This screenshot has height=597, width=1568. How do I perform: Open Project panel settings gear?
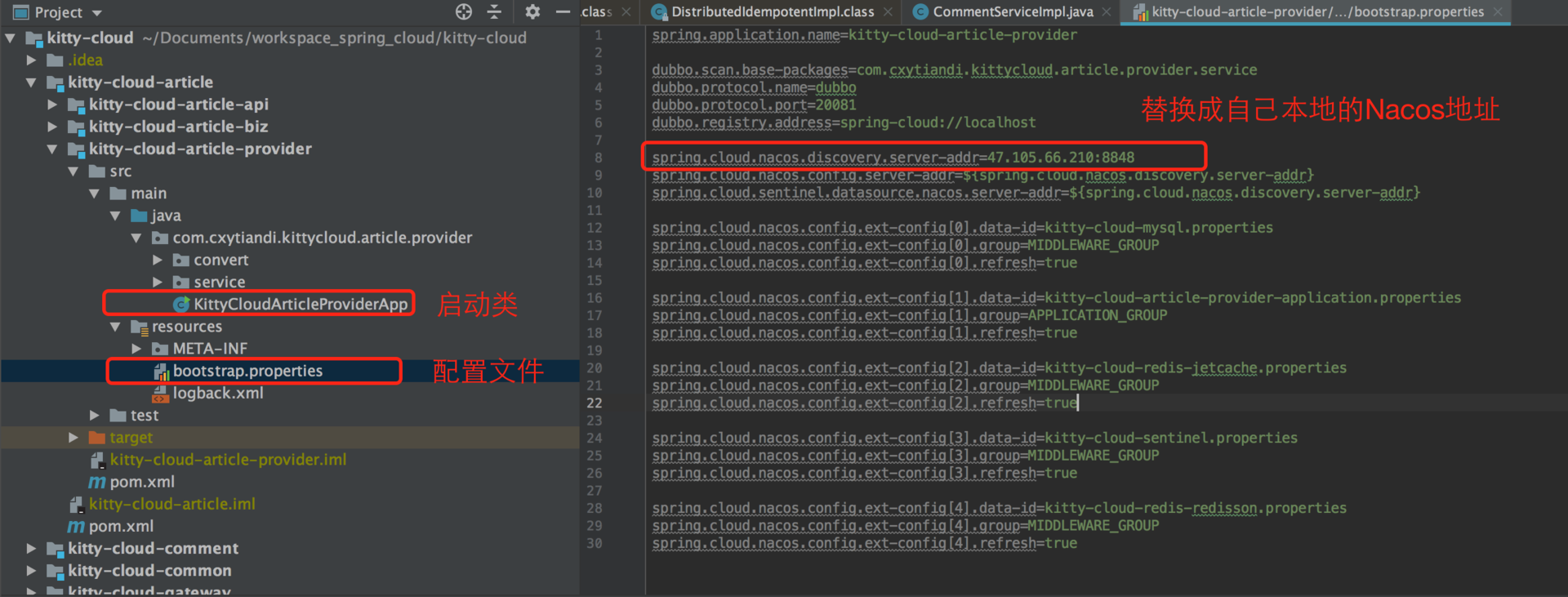point(532,11)
